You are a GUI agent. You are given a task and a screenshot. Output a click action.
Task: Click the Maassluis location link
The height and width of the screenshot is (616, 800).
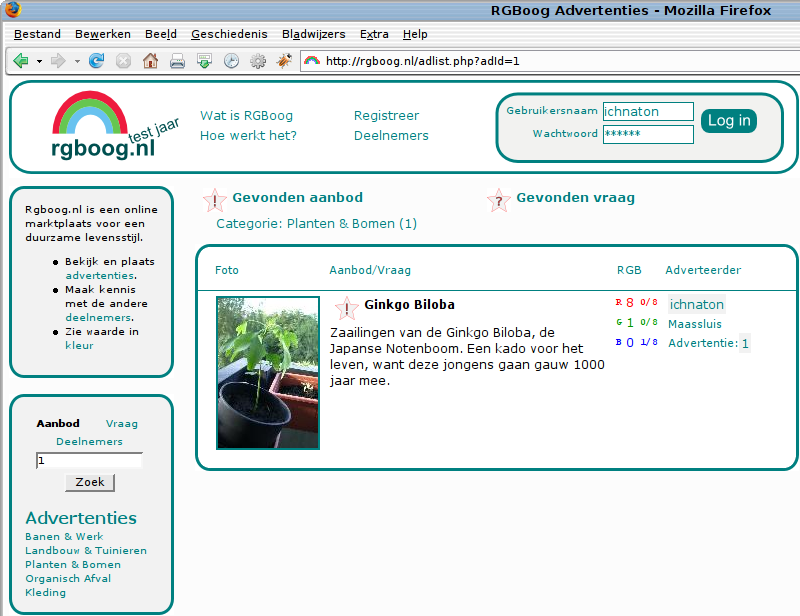point(695,324)
